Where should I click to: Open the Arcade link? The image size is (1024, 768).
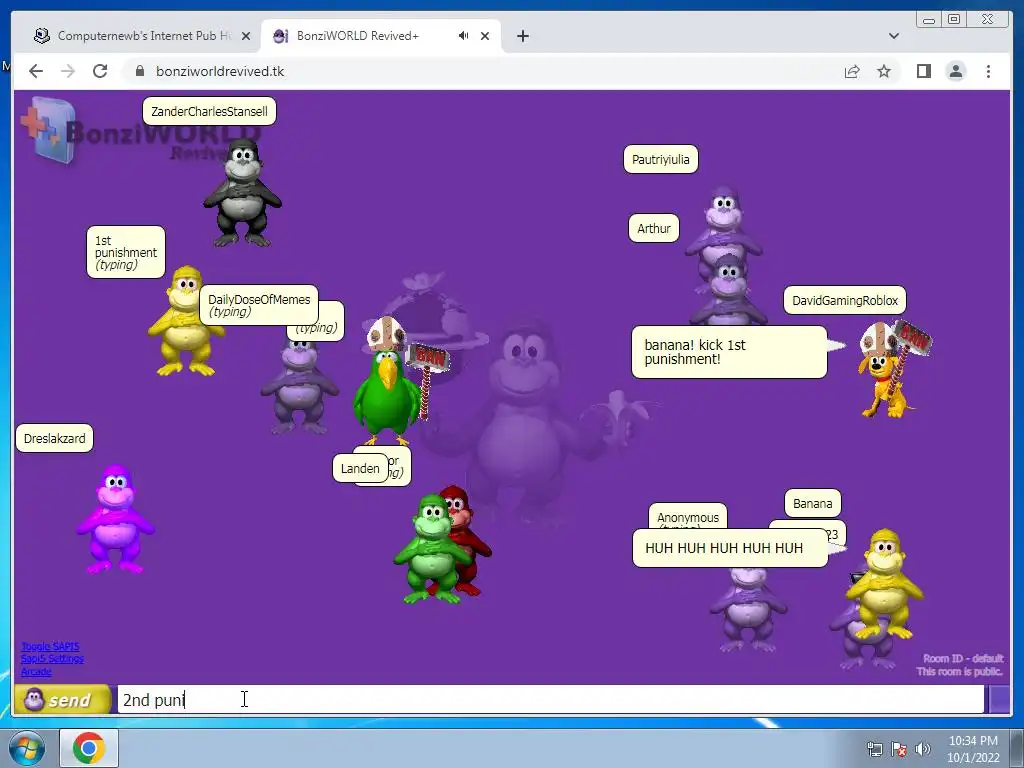tap(36, 671)
